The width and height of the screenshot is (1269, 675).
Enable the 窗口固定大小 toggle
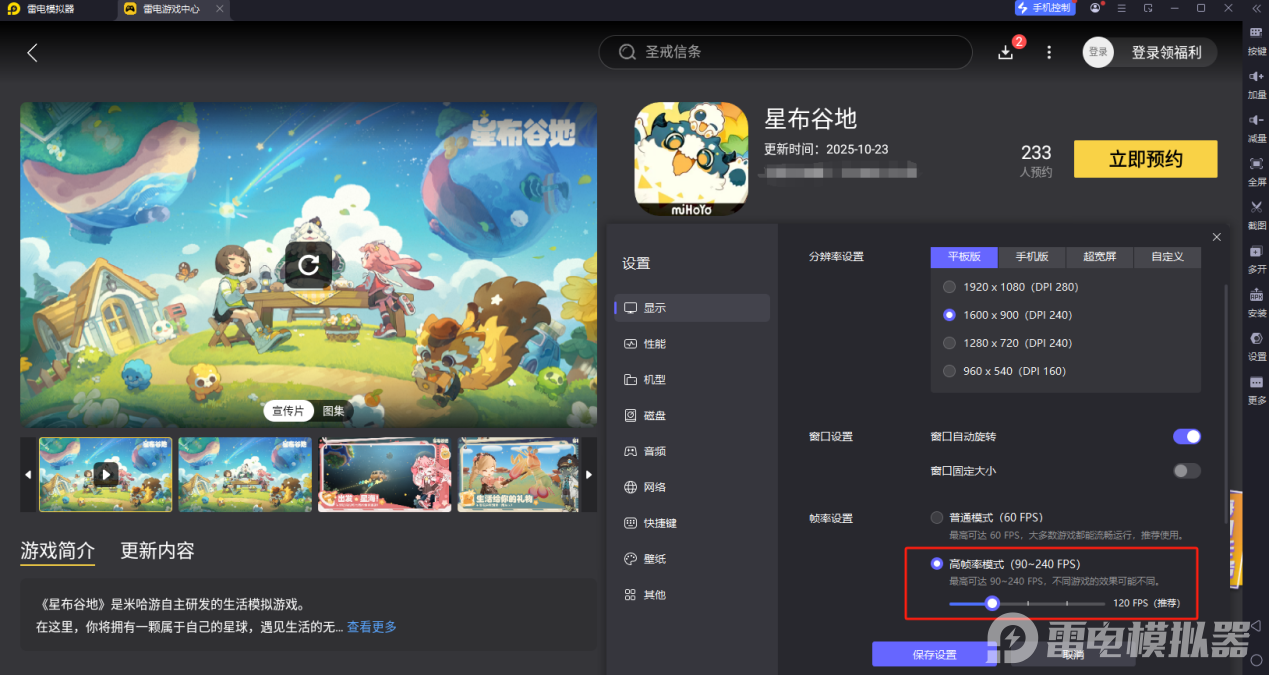pyautogui.click(x=1186, y=470)
